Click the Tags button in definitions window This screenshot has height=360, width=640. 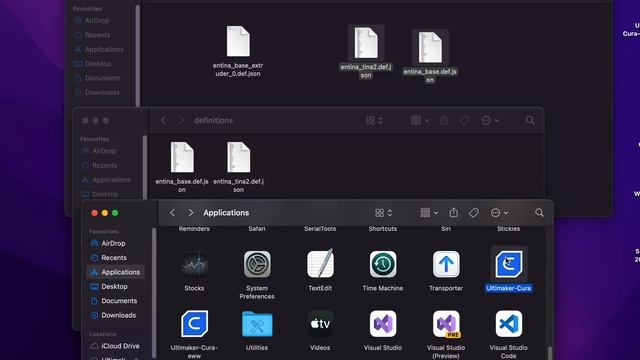(464, 120)
